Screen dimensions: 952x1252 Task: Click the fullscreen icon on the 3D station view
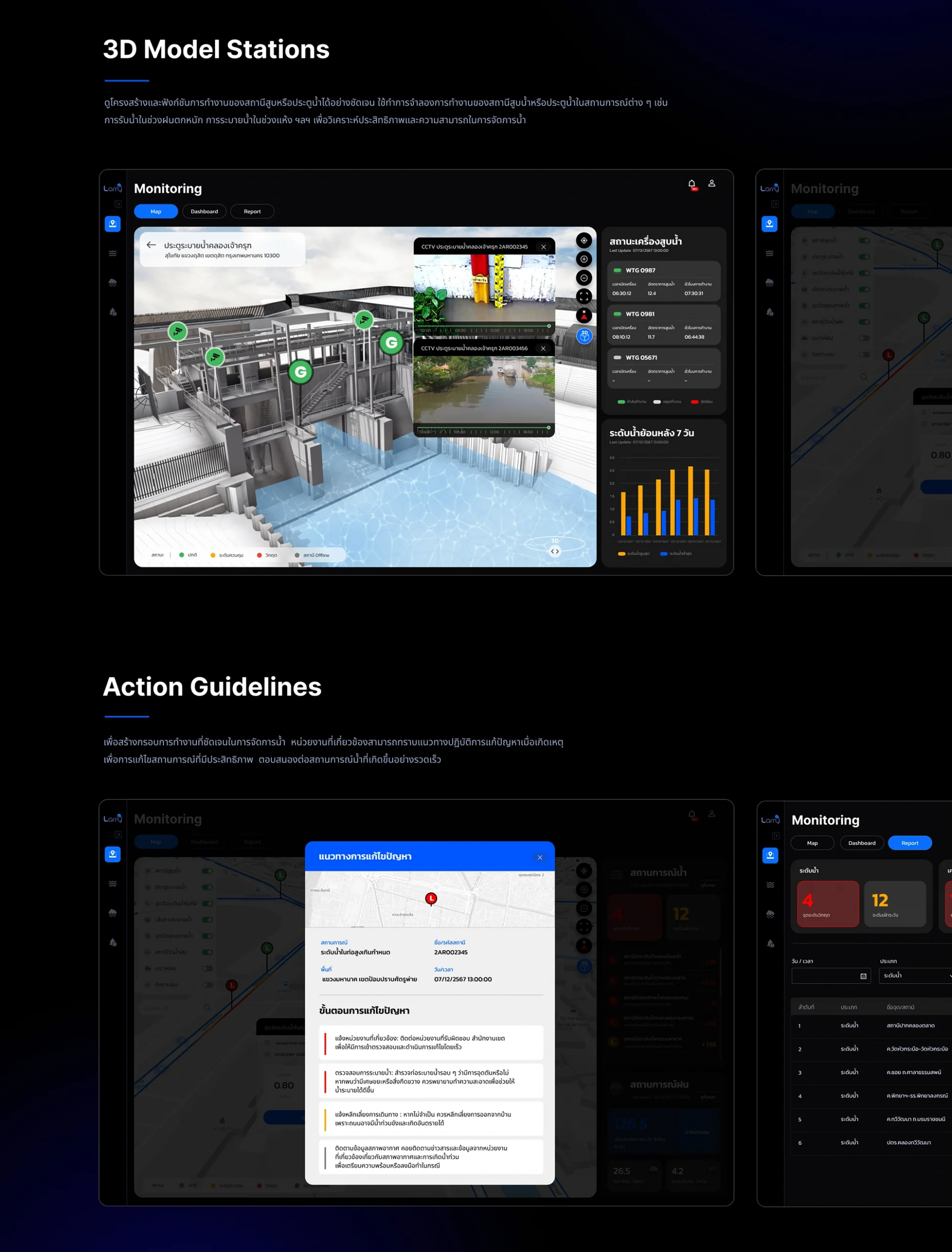point(584,296)
